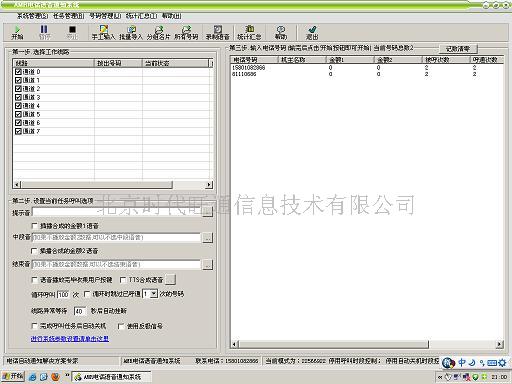Toggle 通道 7 channel checkbox

pos(18,131)
